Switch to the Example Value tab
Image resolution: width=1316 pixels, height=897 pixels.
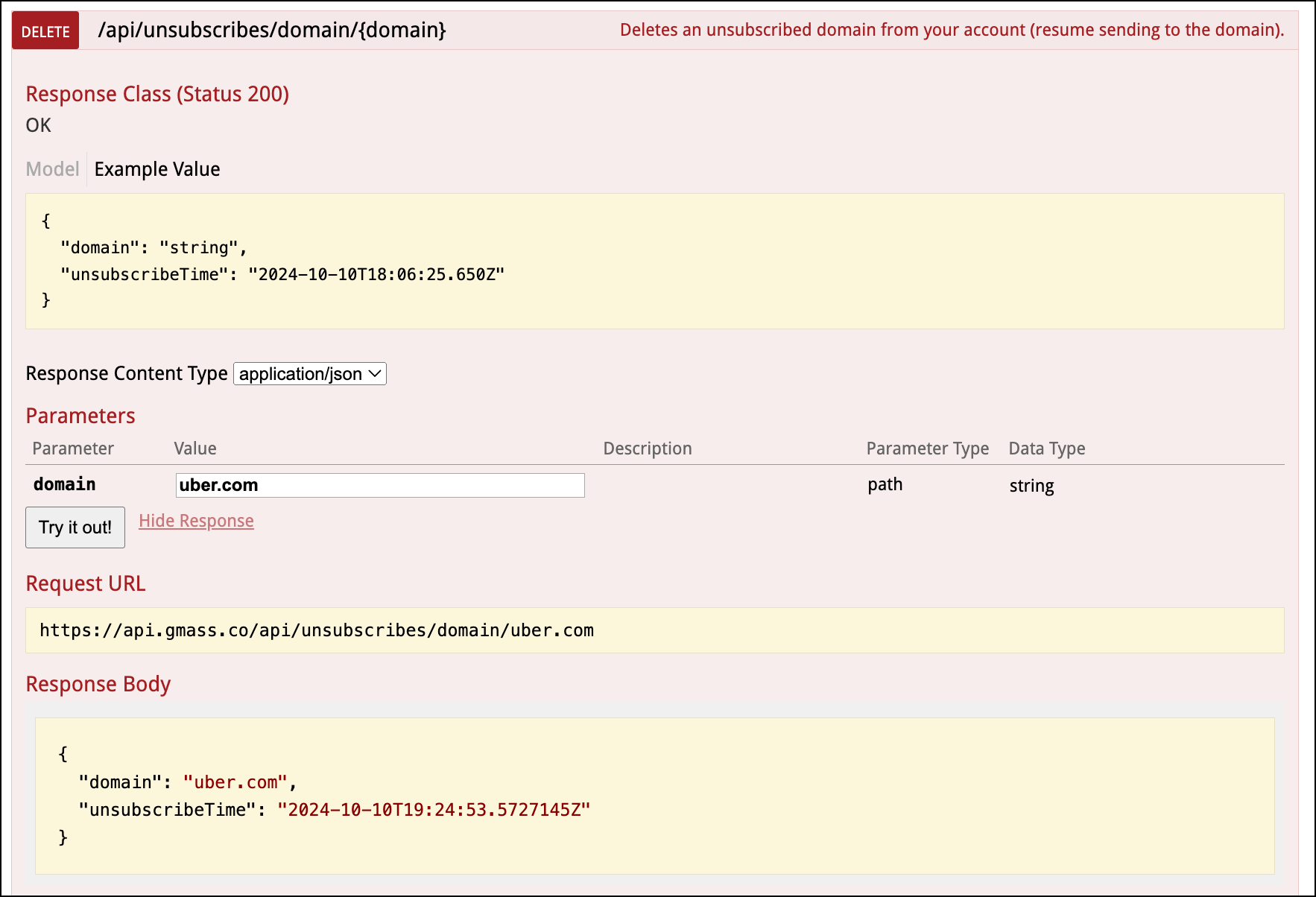pos(157,169)
